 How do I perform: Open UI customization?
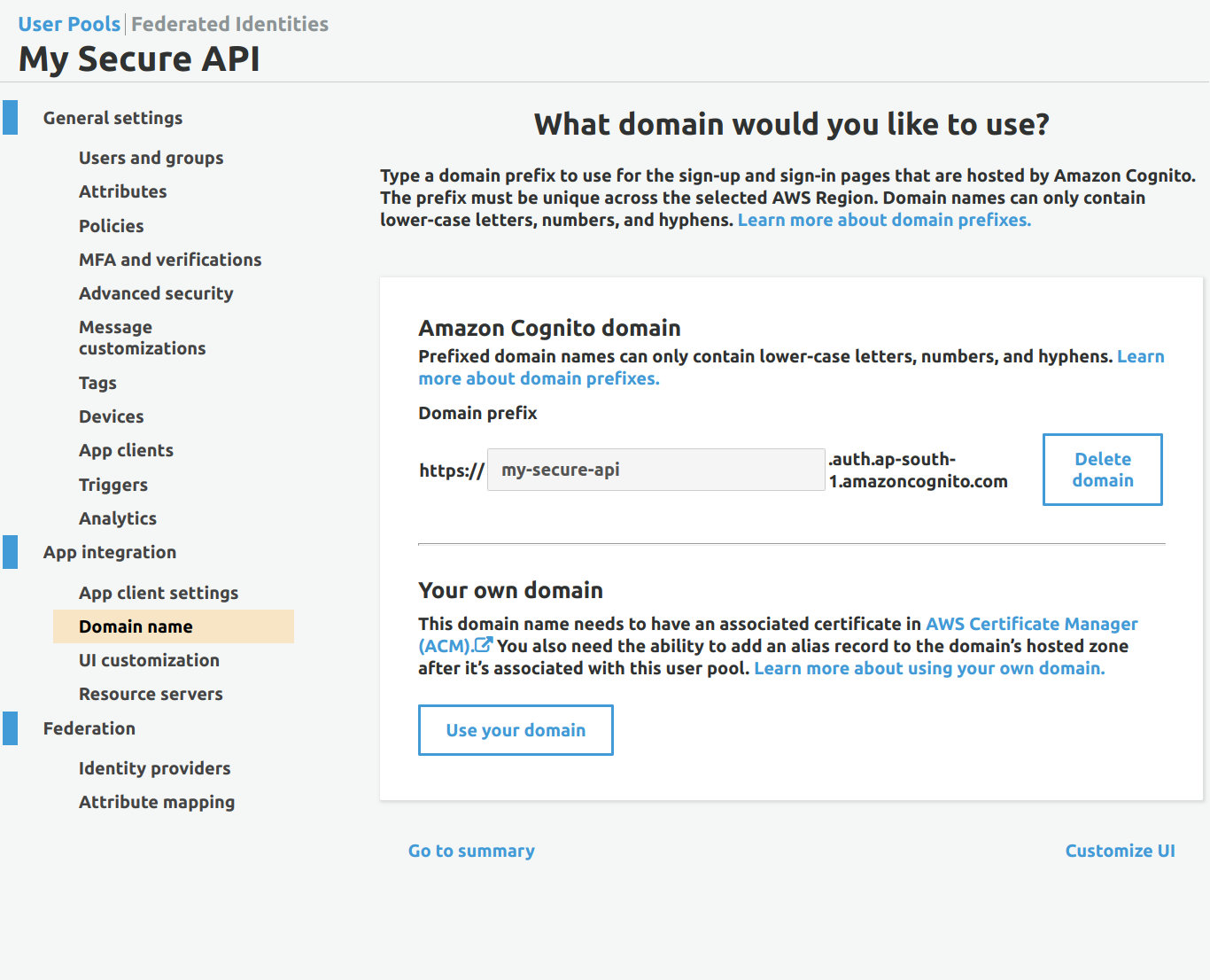coord(149,660)
